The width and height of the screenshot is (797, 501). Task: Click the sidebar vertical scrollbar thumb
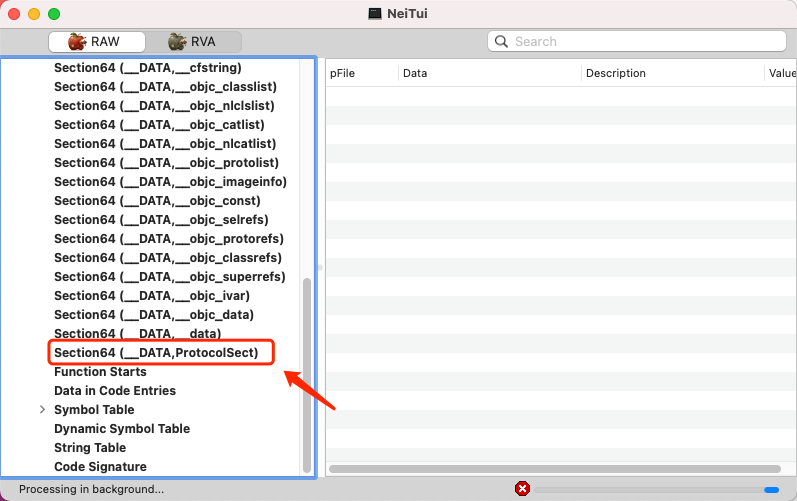306,375
